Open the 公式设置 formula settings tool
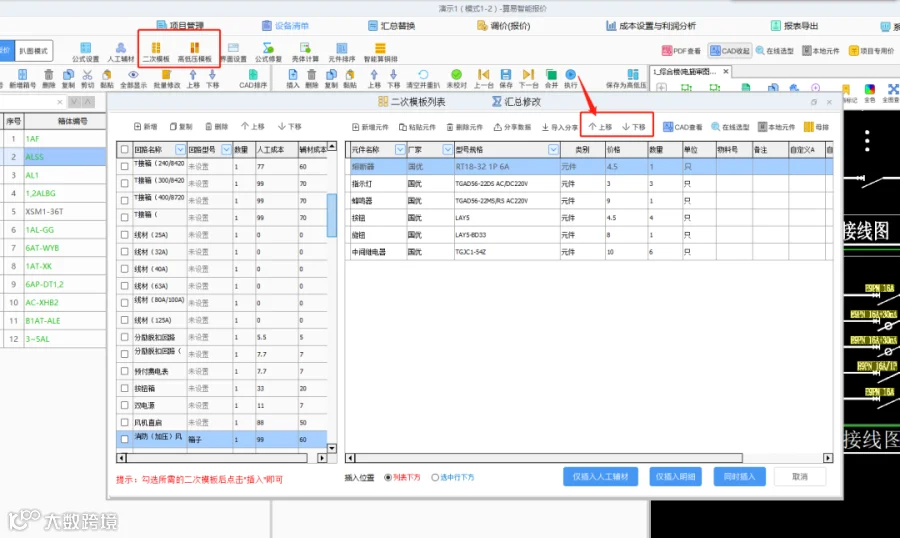Viewport: 900px width, 538px height. pyautogui.click(x=85, y=52)
